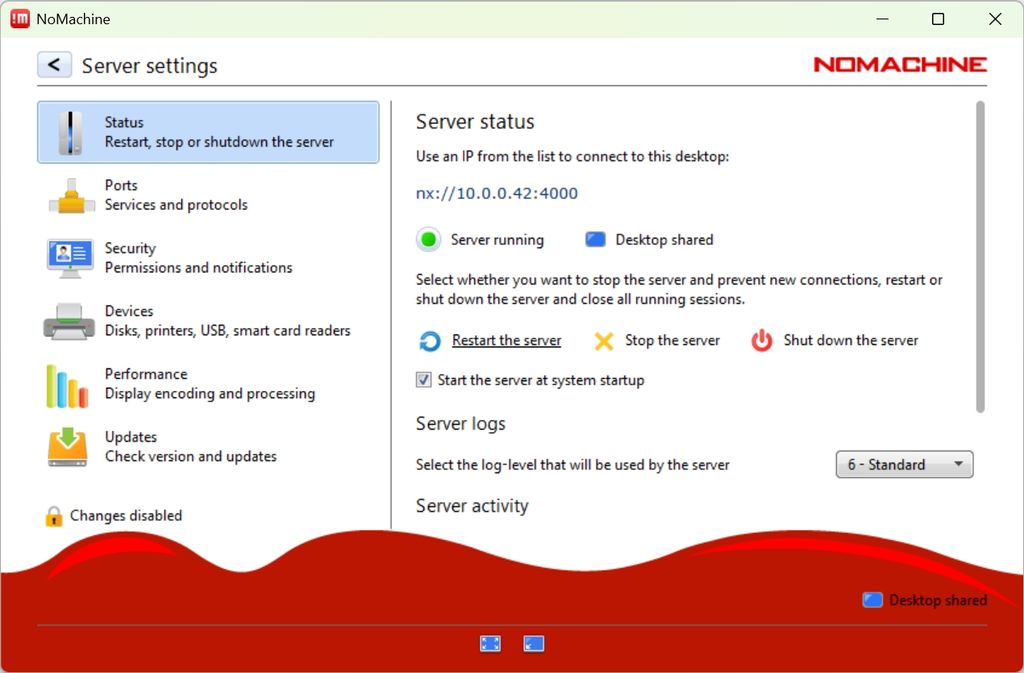The width and height of the screenshot is (1024, 673).
Task: Click the blue Desktop shared status icon
Action: click(595, 240)
